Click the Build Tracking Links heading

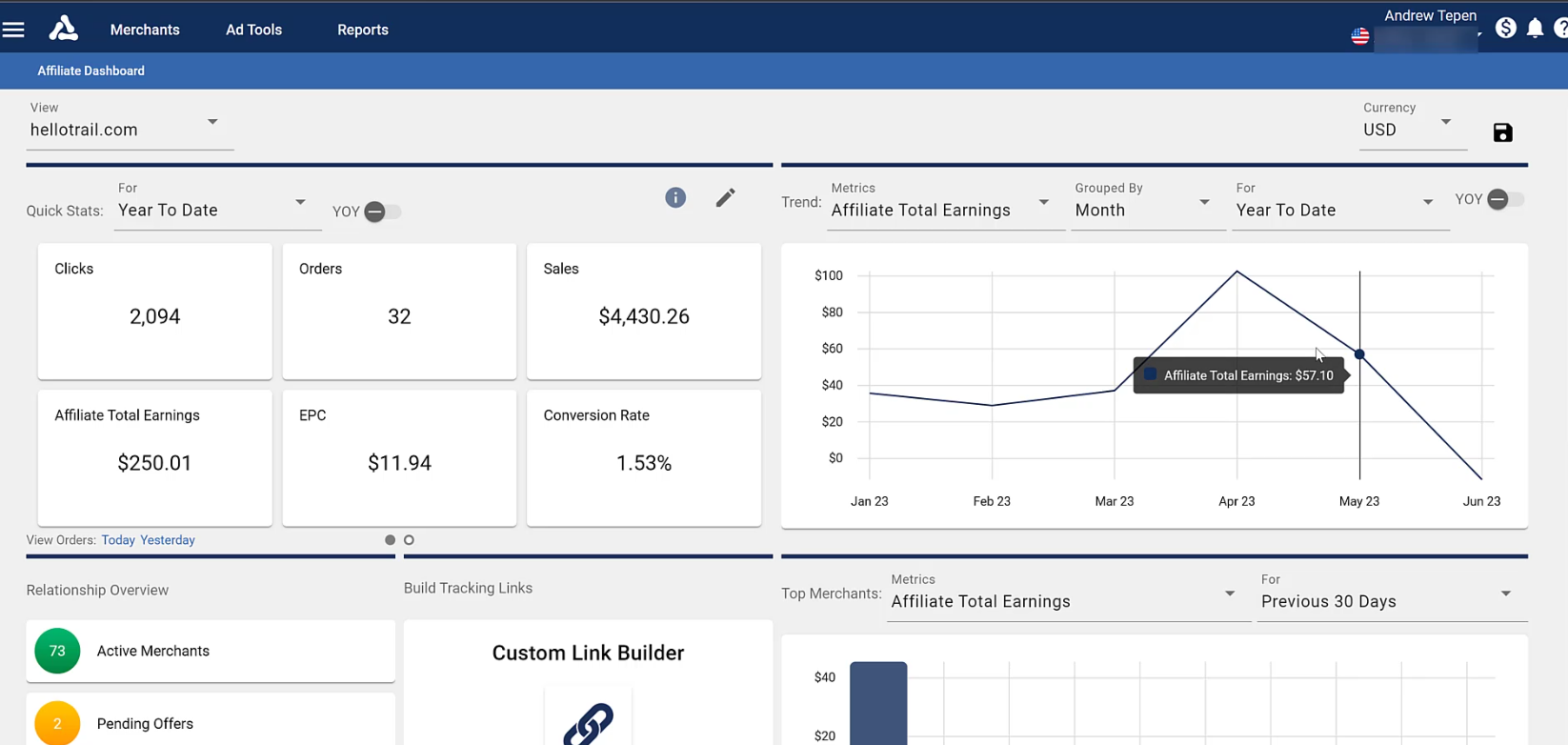click(468, 588)
